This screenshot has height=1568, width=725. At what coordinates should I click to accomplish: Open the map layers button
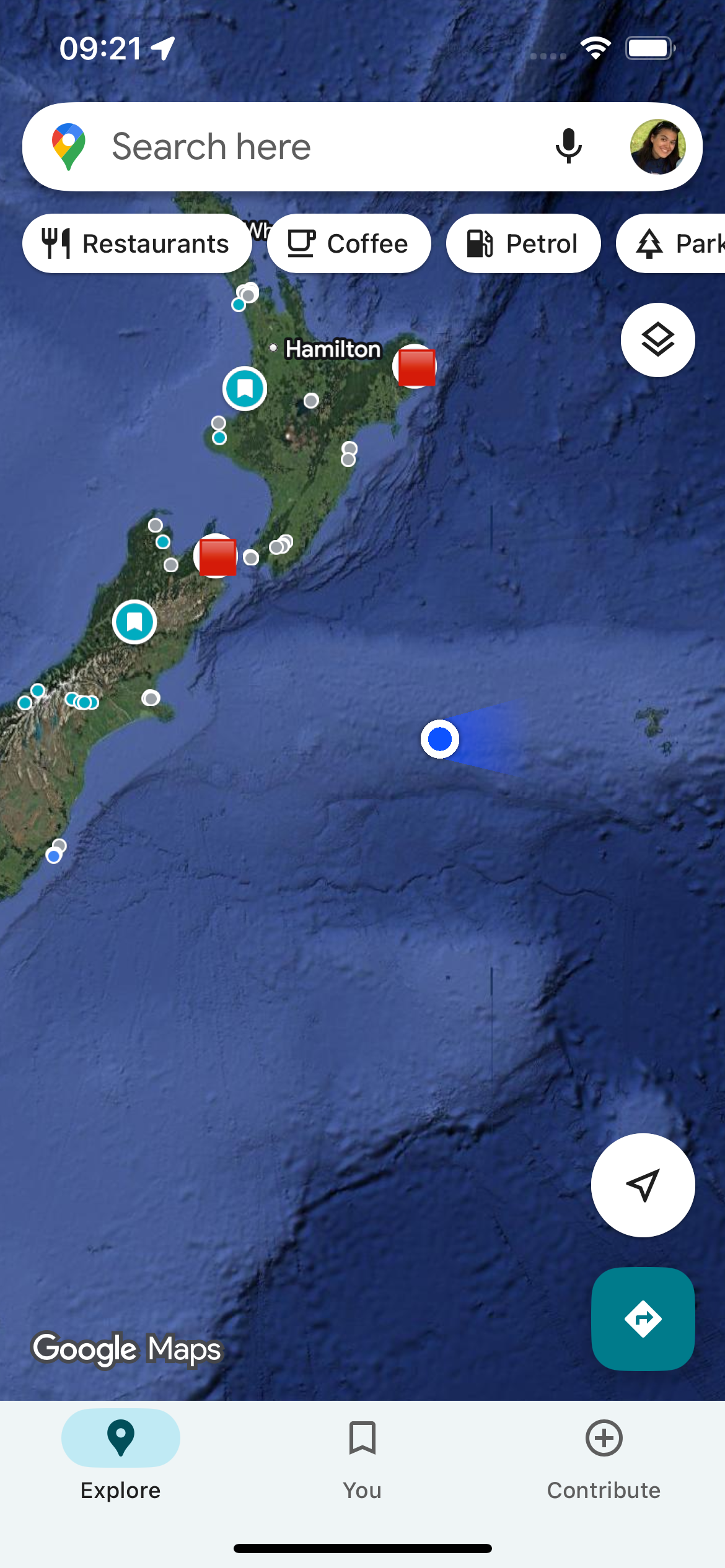(657, 340)
